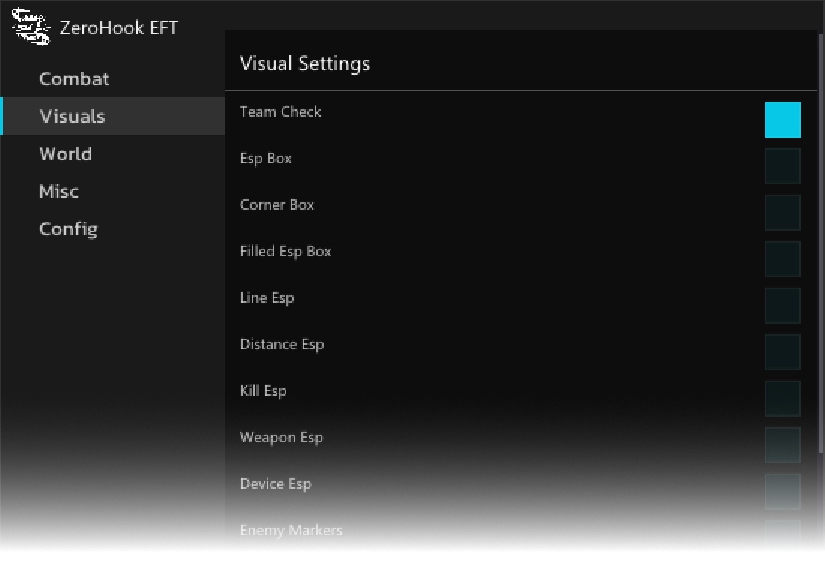Viewport: 825px width, 570px height.
Task: Click the Esp Box label text
Action: pyautogui.click(x=266, y=158)
